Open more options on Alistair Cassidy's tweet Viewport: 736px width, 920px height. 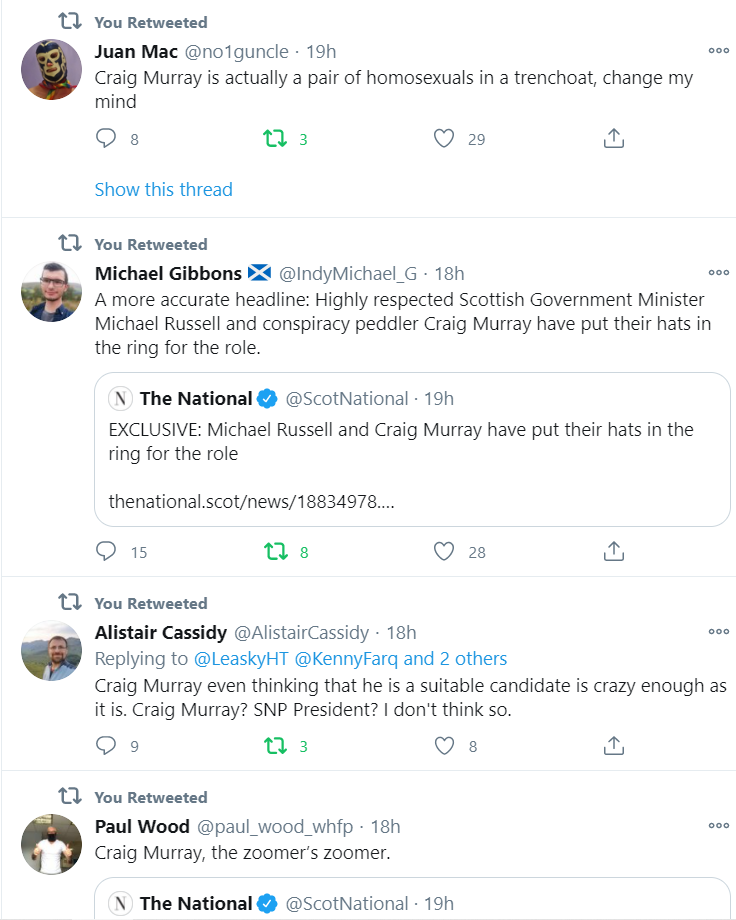pos(718,631)
